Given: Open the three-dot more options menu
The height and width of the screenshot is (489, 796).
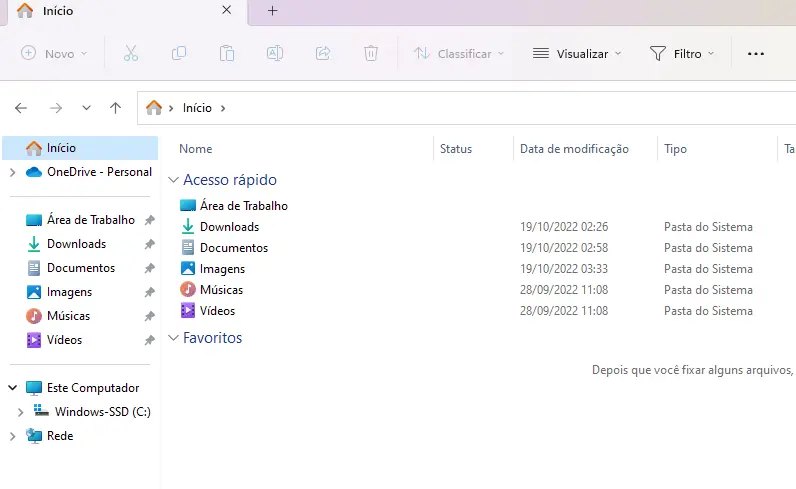Looking at the screenshot, I should pos(756,53).
